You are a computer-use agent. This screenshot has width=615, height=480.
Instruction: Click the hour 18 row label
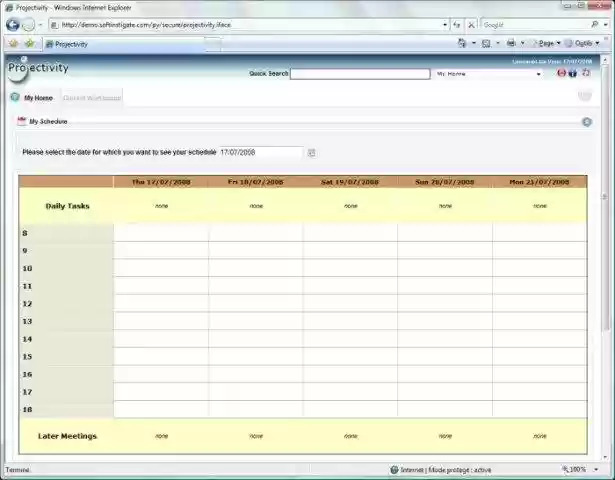tap(27, 410)
